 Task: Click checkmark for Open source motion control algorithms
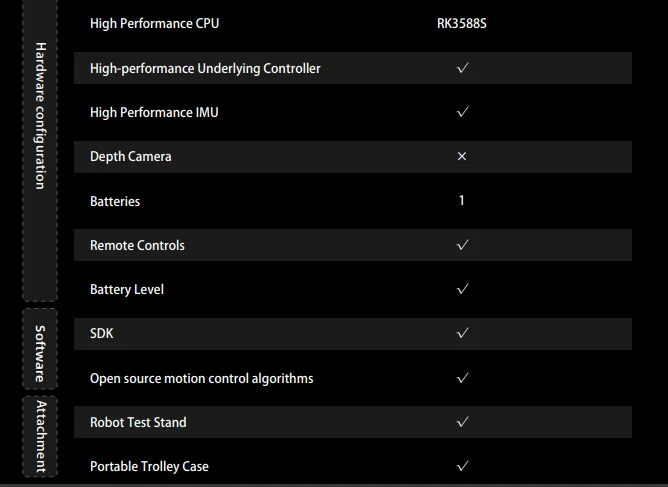[x=462, y=378]
